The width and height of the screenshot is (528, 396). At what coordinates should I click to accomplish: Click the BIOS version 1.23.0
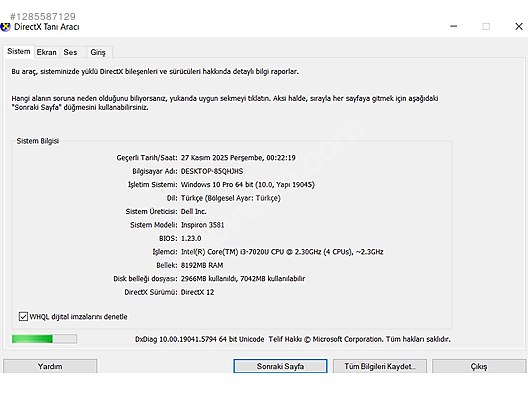click(x=191, y=238)
